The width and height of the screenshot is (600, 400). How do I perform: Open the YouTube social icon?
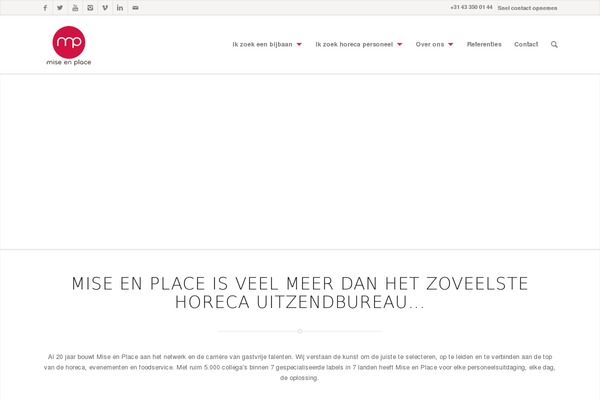75,8
